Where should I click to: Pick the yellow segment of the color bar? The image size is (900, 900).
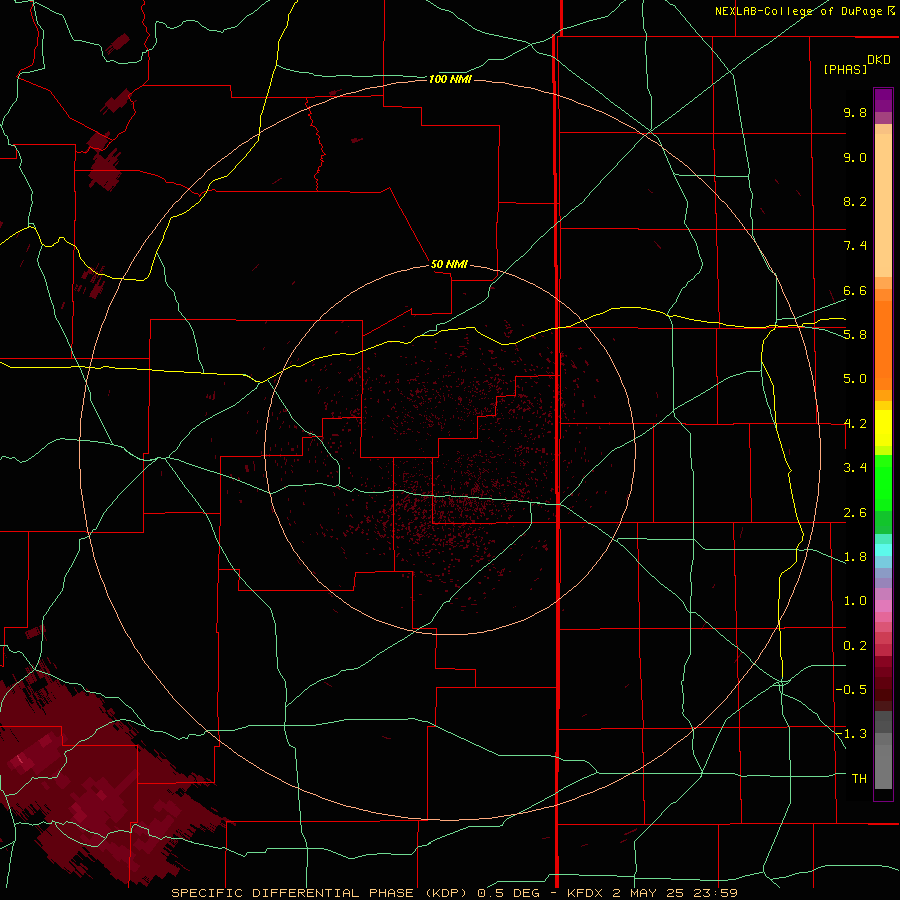(883, 428)
